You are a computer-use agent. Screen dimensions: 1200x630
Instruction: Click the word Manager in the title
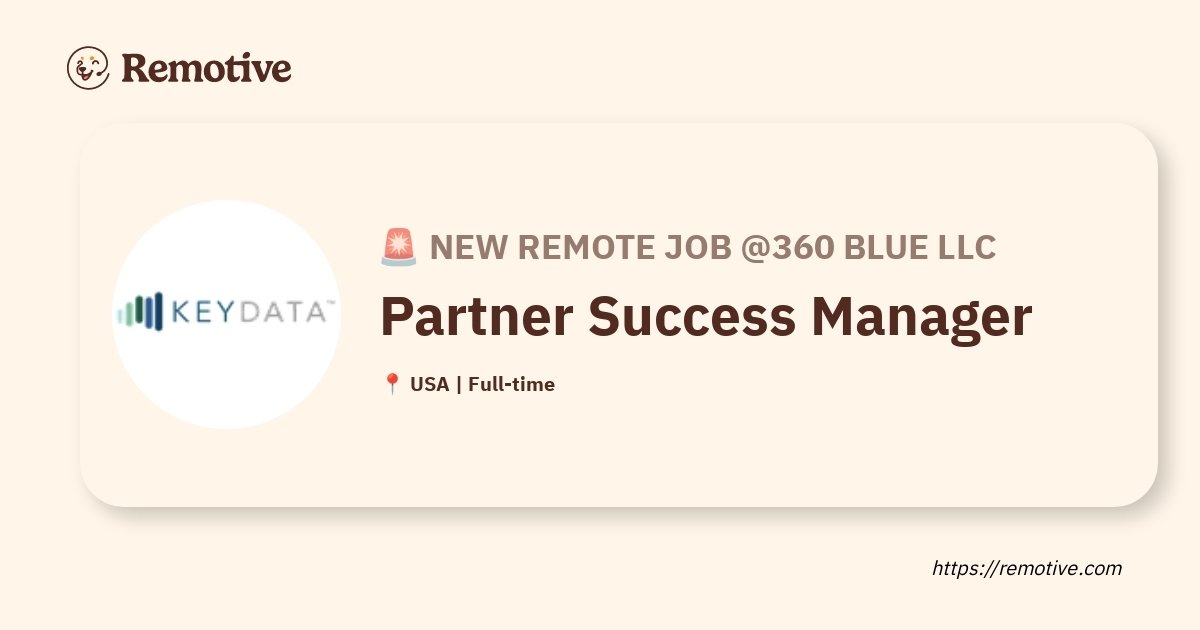(921, 316)
